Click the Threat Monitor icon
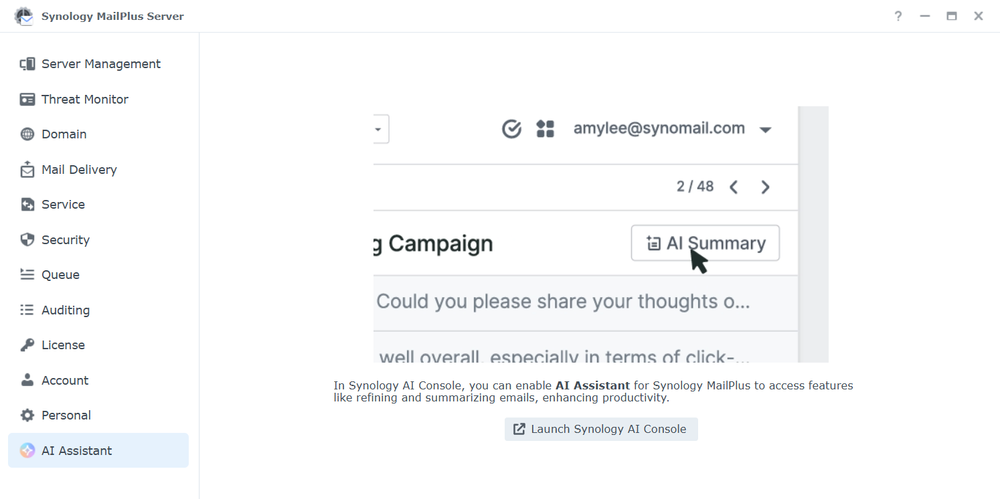 (27, 99)
